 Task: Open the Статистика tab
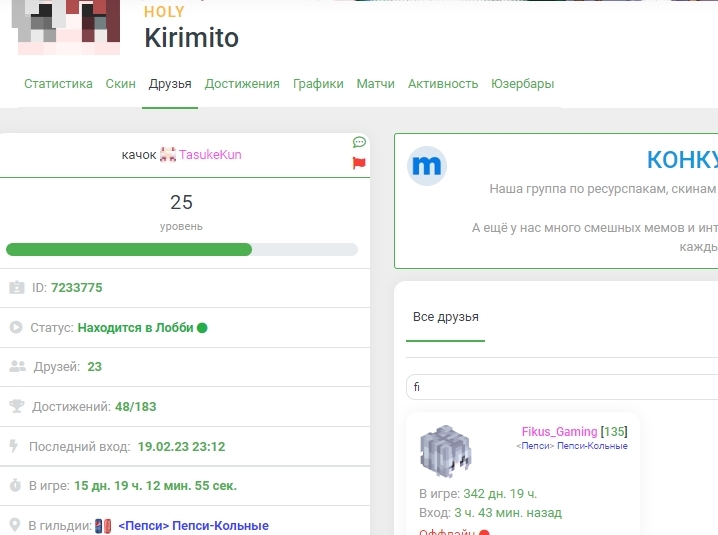pos(58,84)
